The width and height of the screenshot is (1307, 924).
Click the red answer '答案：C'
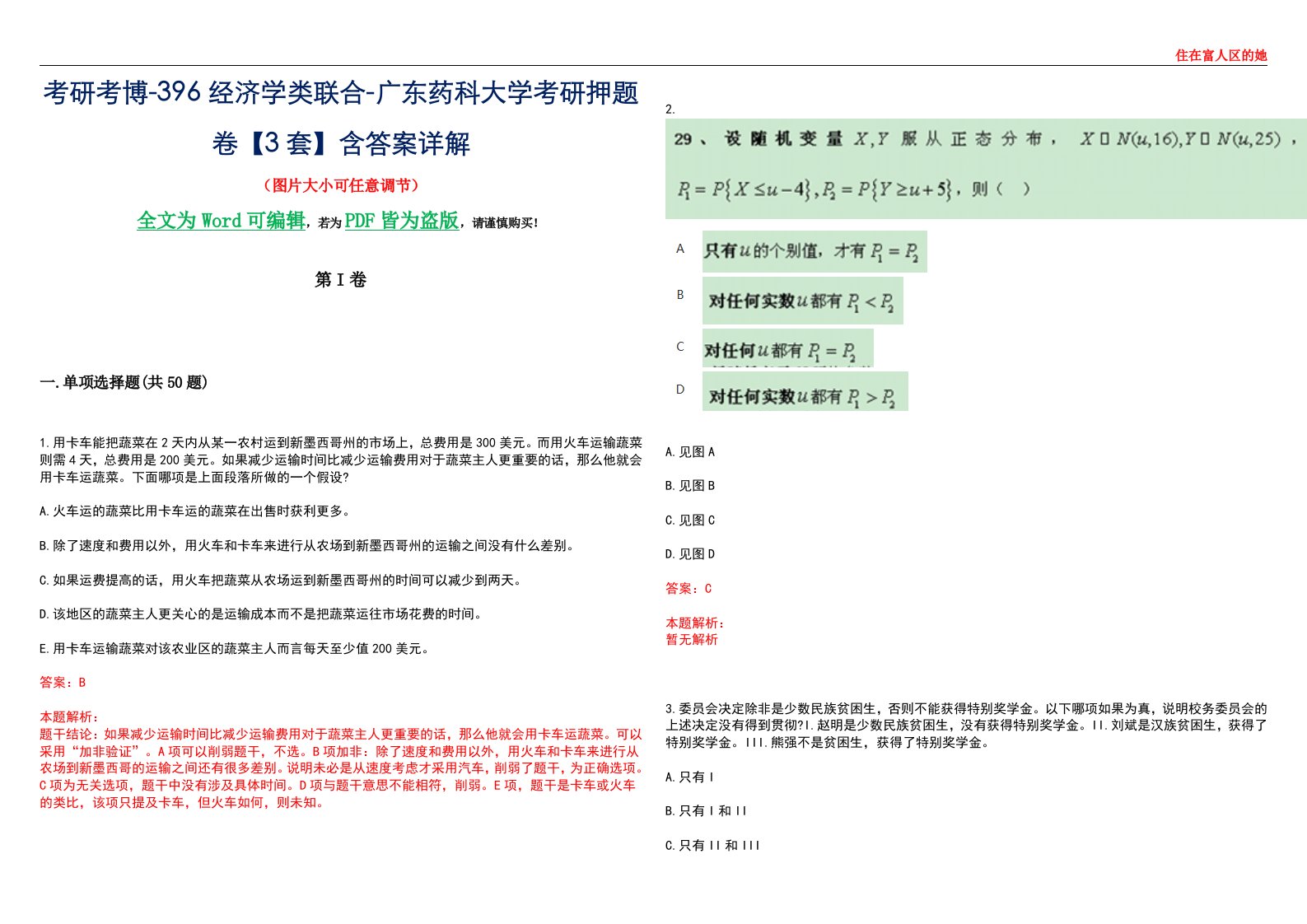point(689,589)
